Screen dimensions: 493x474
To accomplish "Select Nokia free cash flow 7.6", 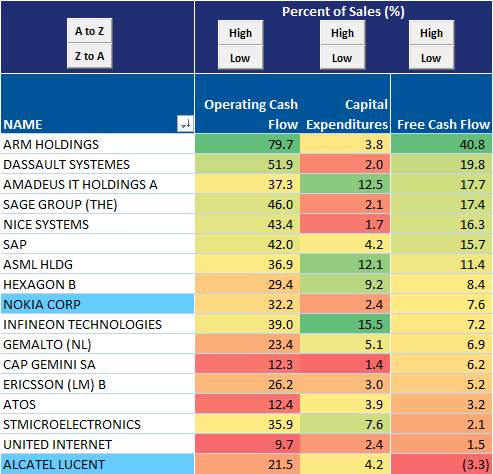I will [441, 304].
